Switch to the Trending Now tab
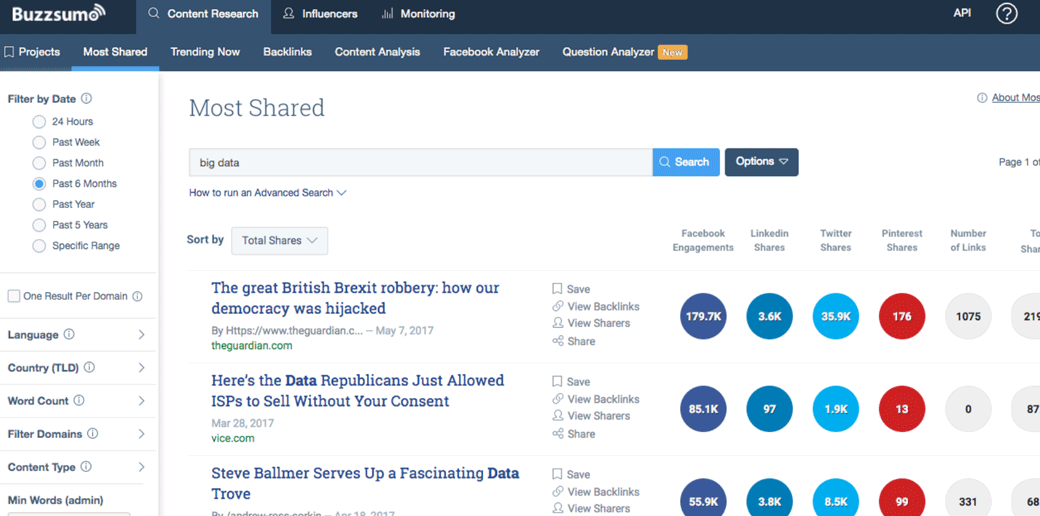 click(205, 52)
